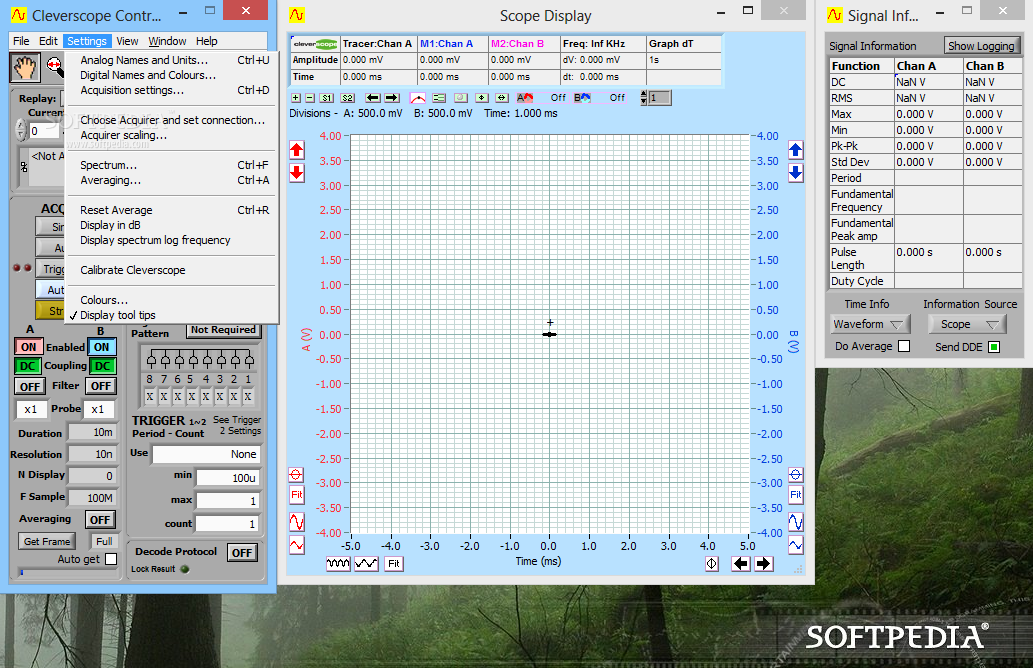This screenshot has height=668, width=1033.
Task: Open the Use None trigger dropdown
Action: pos(206,454)
